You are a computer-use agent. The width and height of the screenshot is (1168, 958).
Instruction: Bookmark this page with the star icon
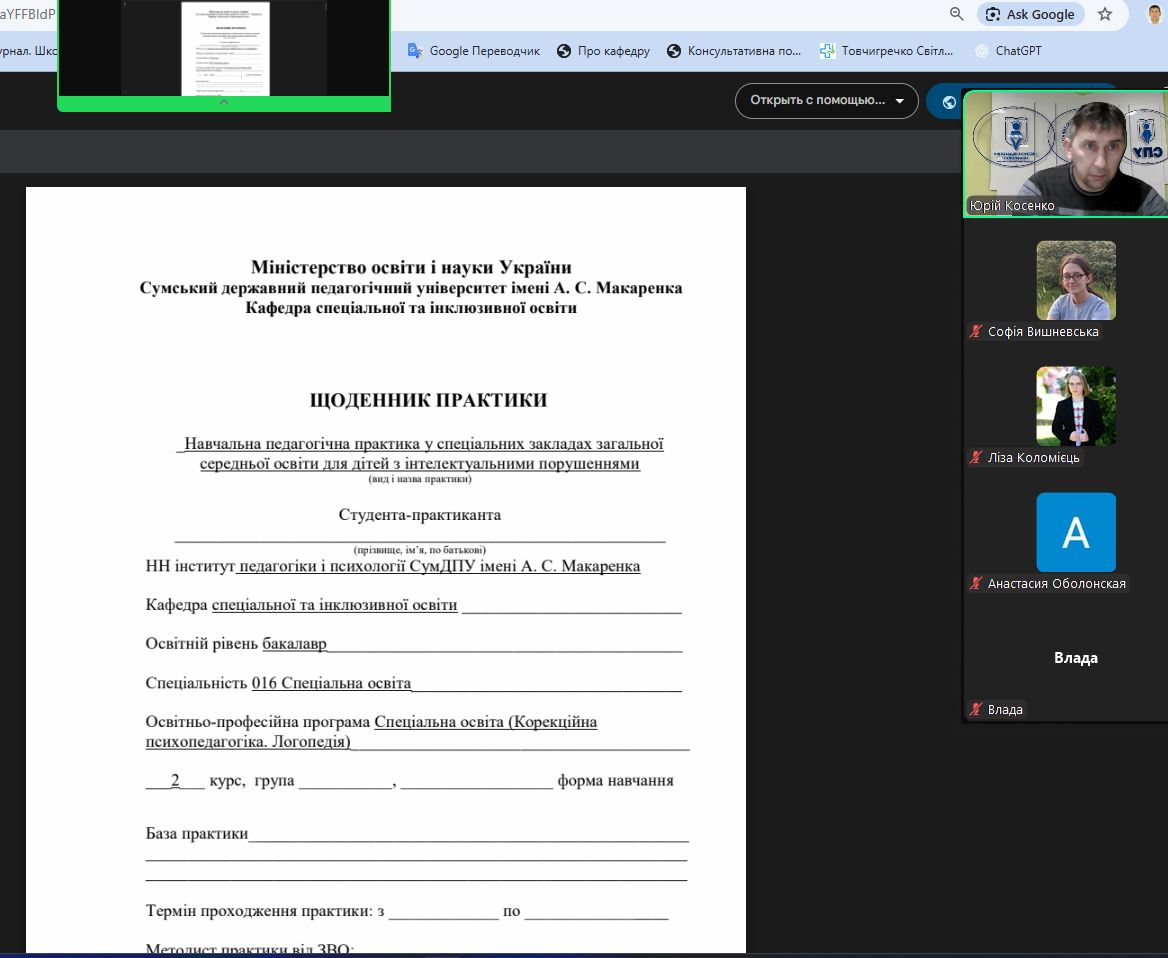pyautogui.click(x=1105, y=14)
